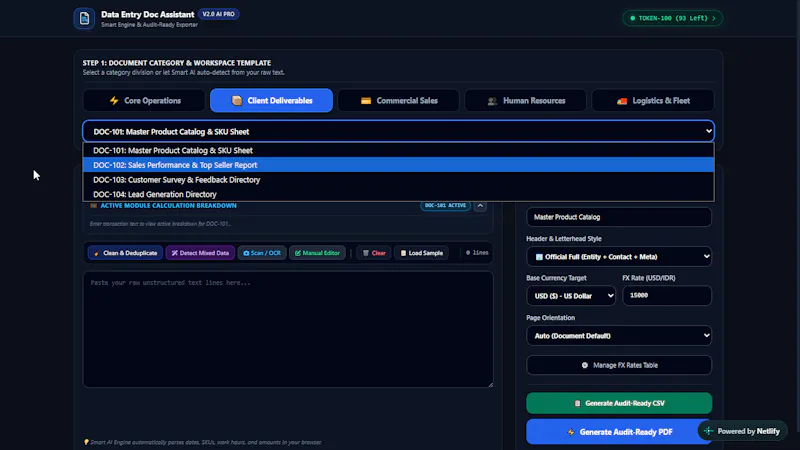The height and width of the screenshot is (450, 800).
Task: Open the Base Currency Target dropdown
Action: 571,296
